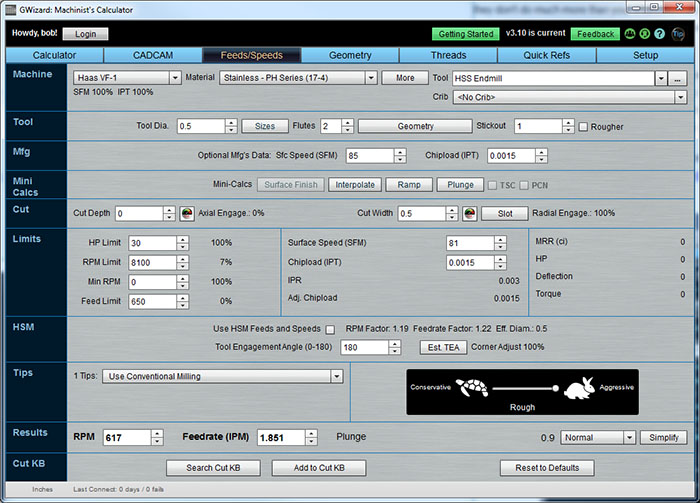700x503 pixels.
Task: Open the Ramp mini-calc
Action: [x=409, y=185]
